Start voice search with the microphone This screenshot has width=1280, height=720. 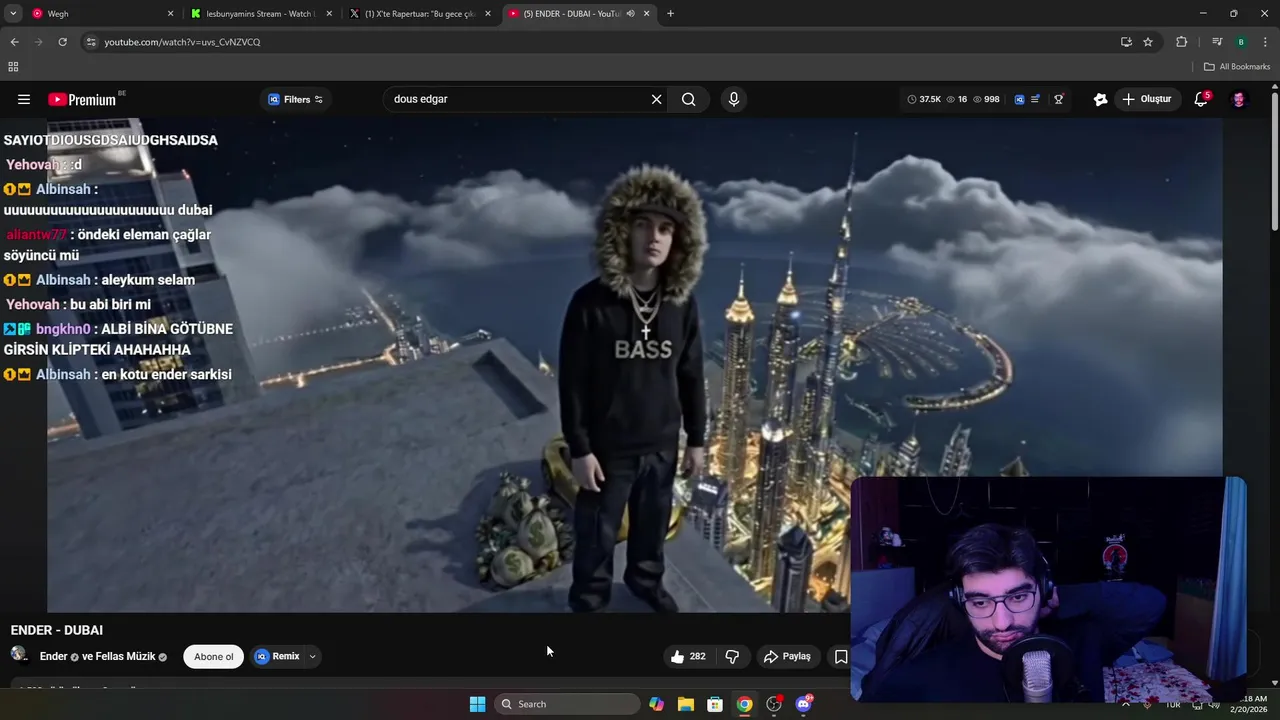[734, 99]
